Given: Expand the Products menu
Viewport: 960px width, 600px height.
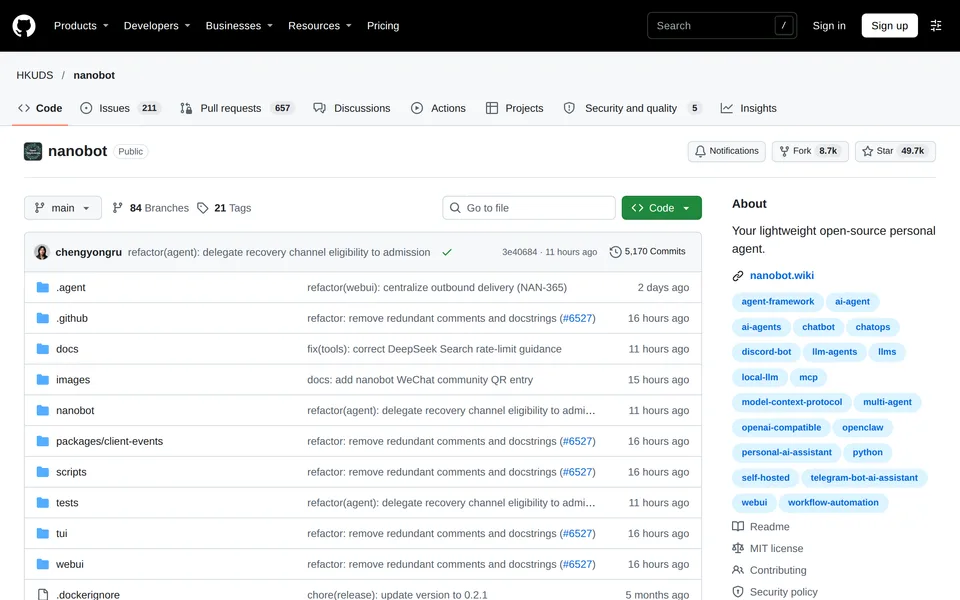Looking at the screenshot, I should (81, 26).
